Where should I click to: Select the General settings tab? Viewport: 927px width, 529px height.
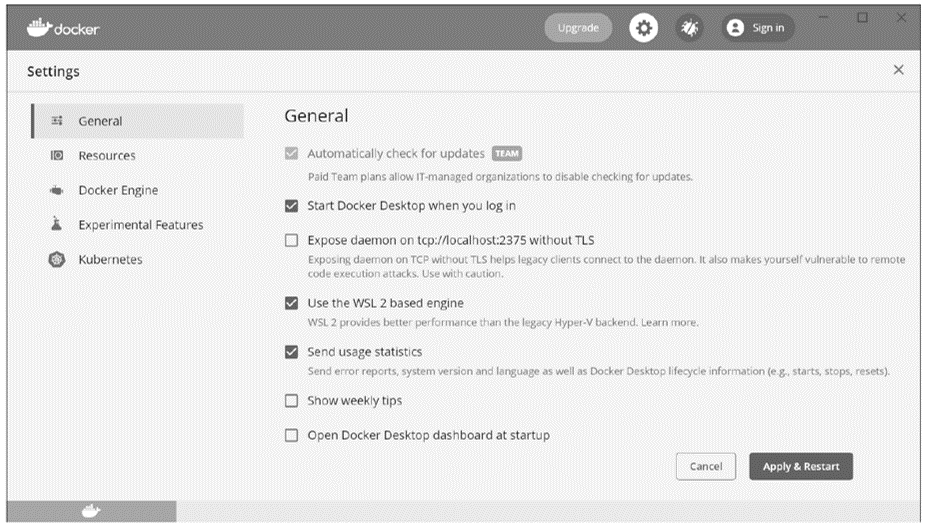coord(138,121)
